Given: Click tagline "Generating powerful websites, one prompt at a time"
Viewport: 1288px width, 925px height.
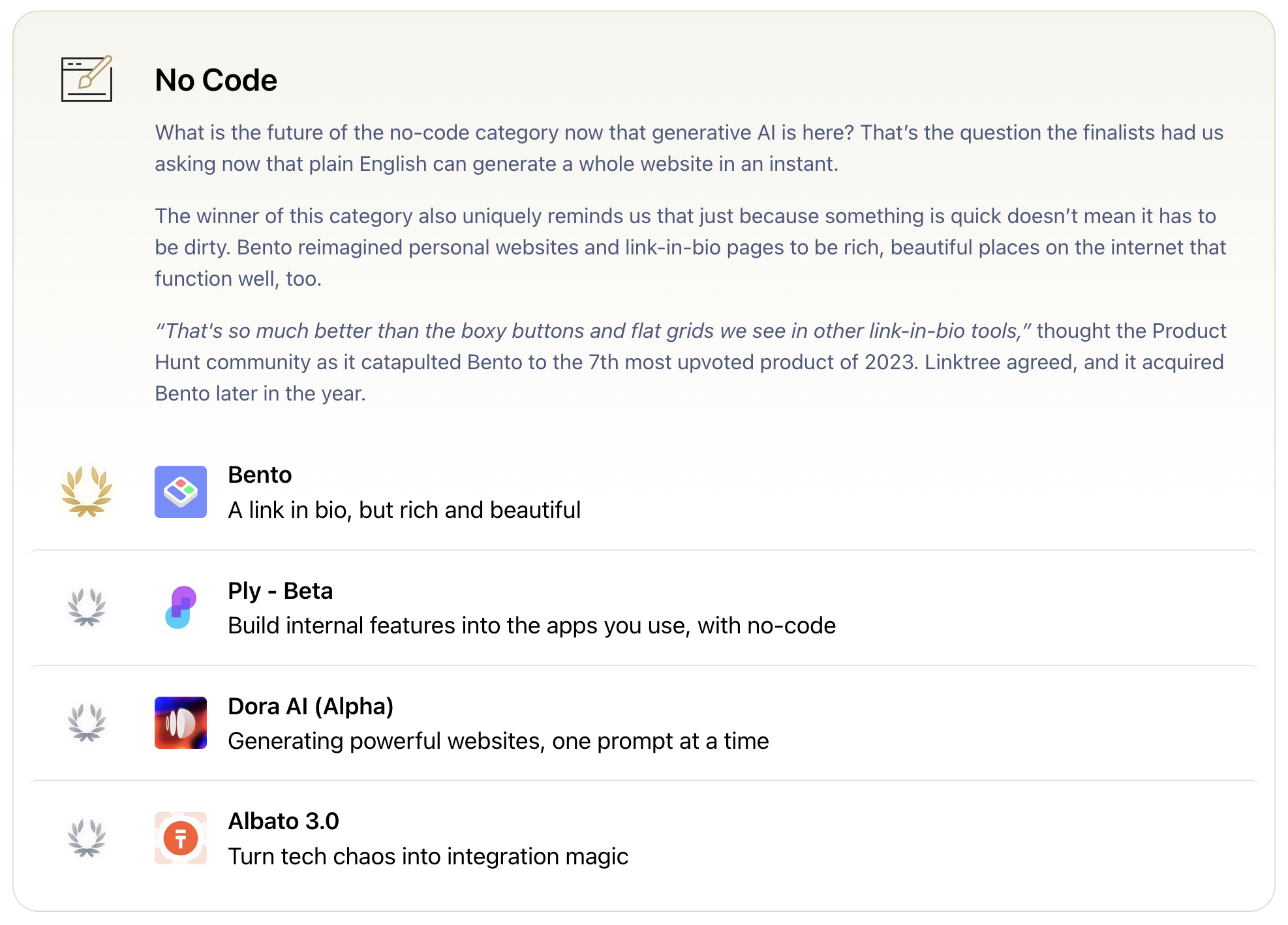Looking at the screenshot, I should tap(498, 741).
